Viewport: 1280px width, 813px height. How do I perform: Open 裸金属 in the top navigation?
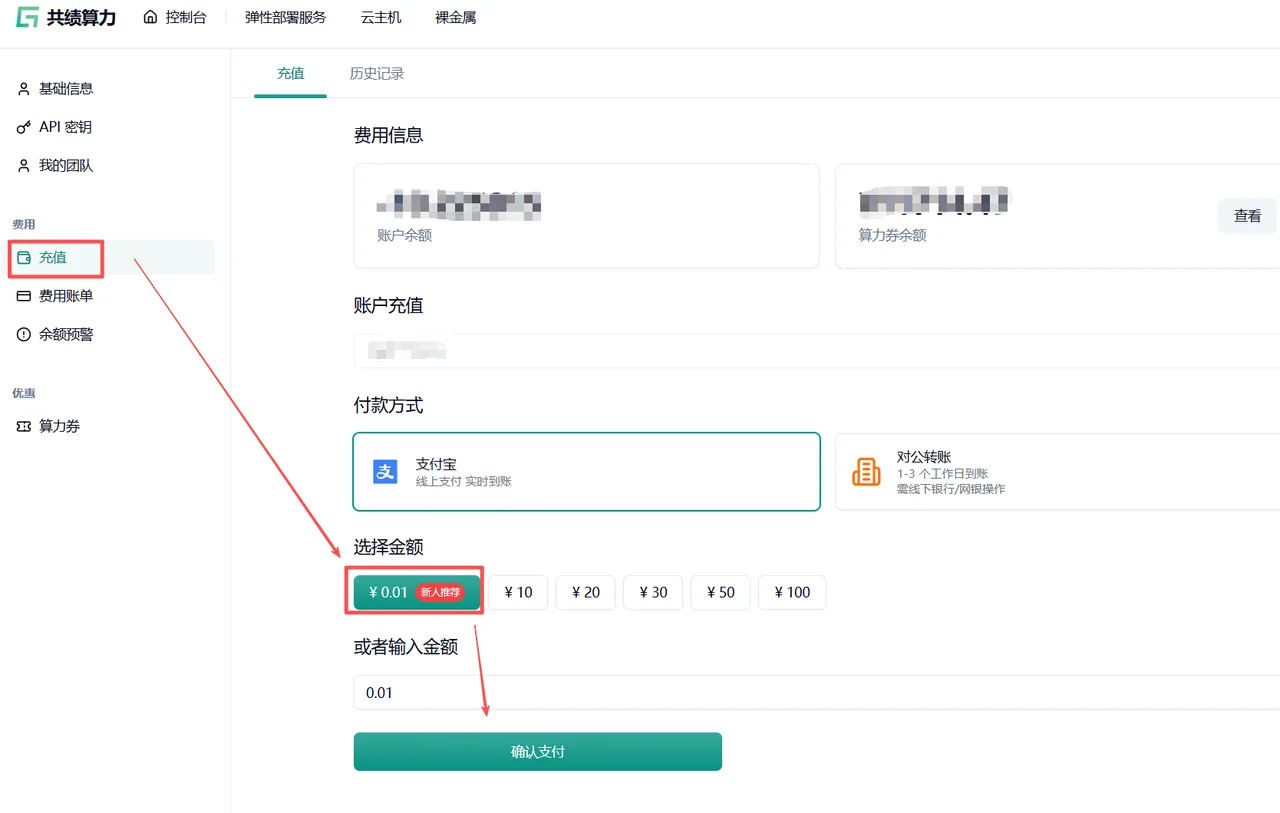point(456,17)
